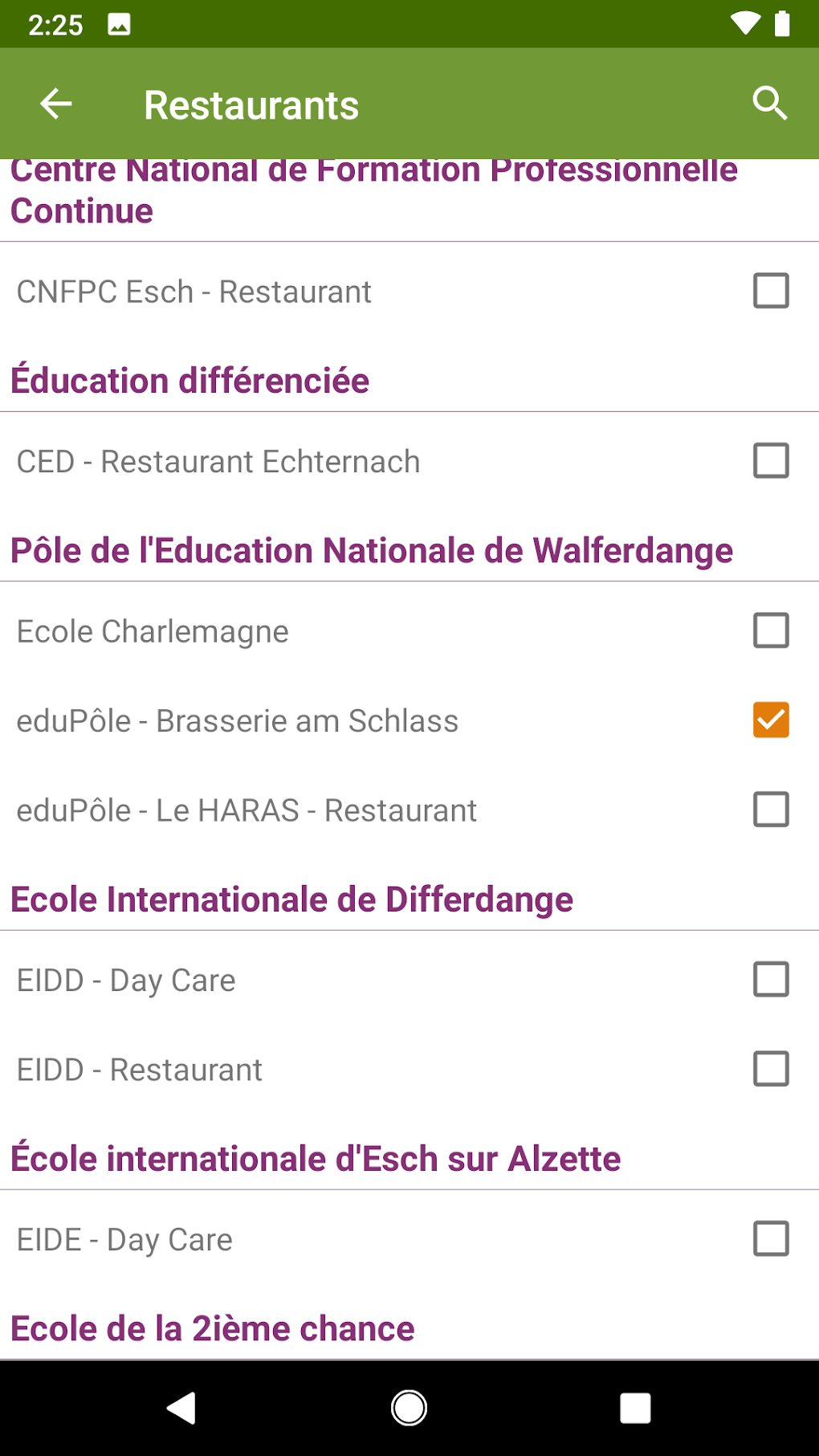Screen dimensions: 819x1456
Task: Uncheck eduPôle - Brasserie am Schlass
Action: click(x=770, y=720)
